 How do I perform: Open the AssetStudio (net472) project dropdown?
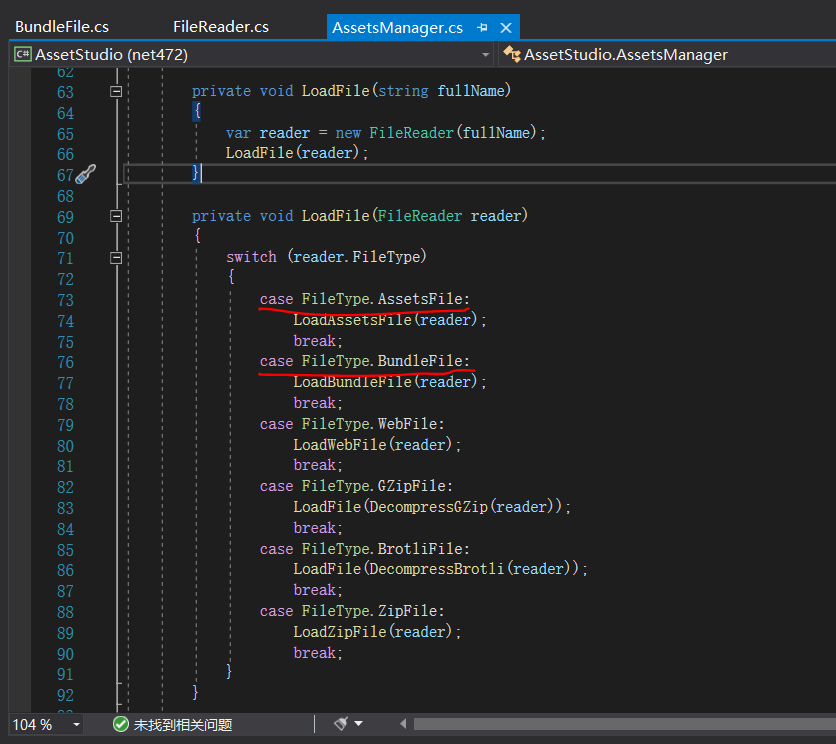[x=485, y=54]
